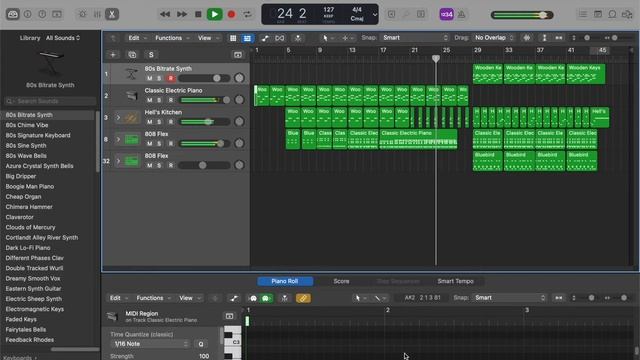Open Quick Help question mark button
Viewport: 640px width, 360px height.
[x=42, y=14]
